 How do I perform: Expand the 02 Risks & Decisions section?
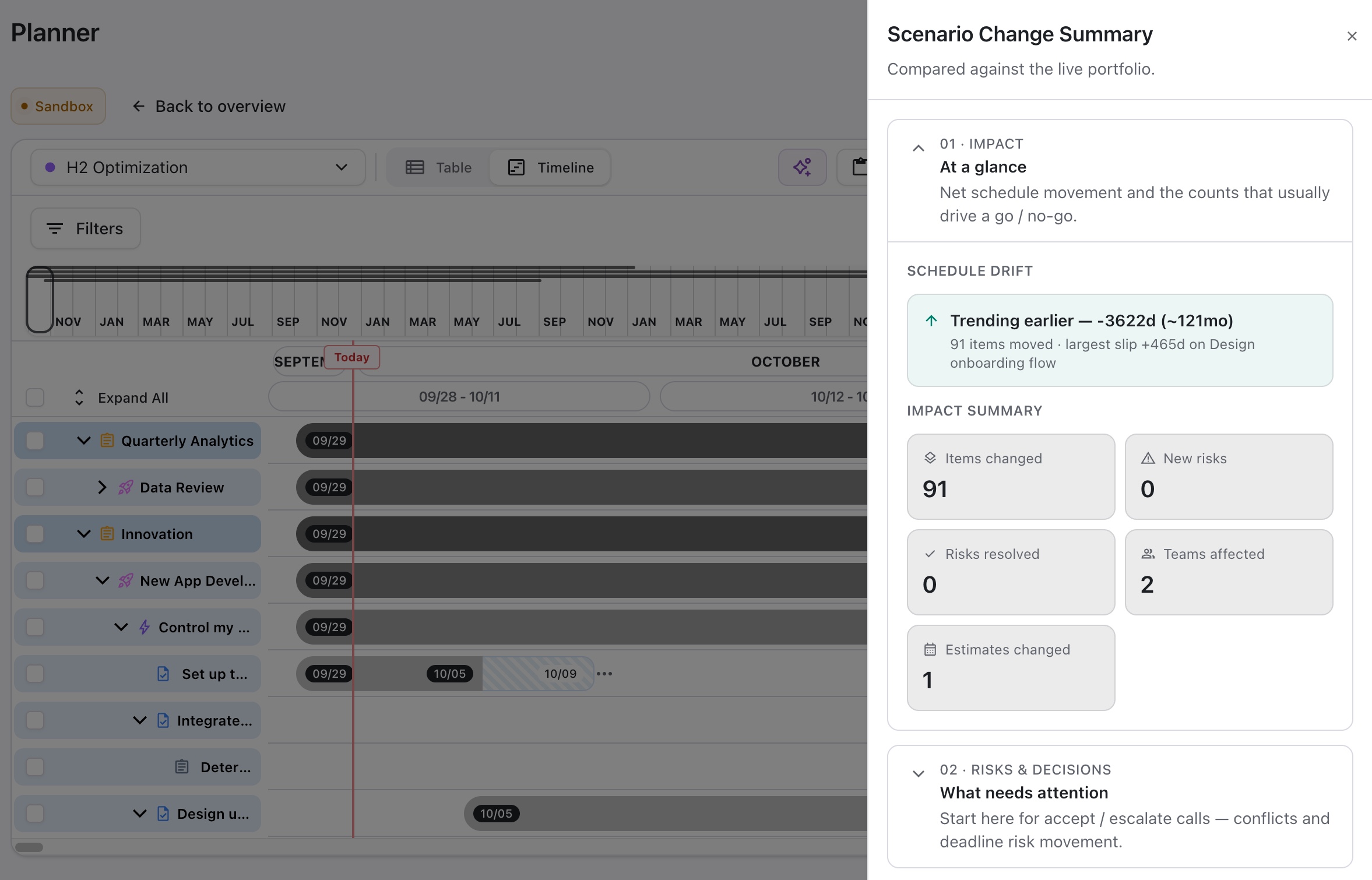point(919,774)
